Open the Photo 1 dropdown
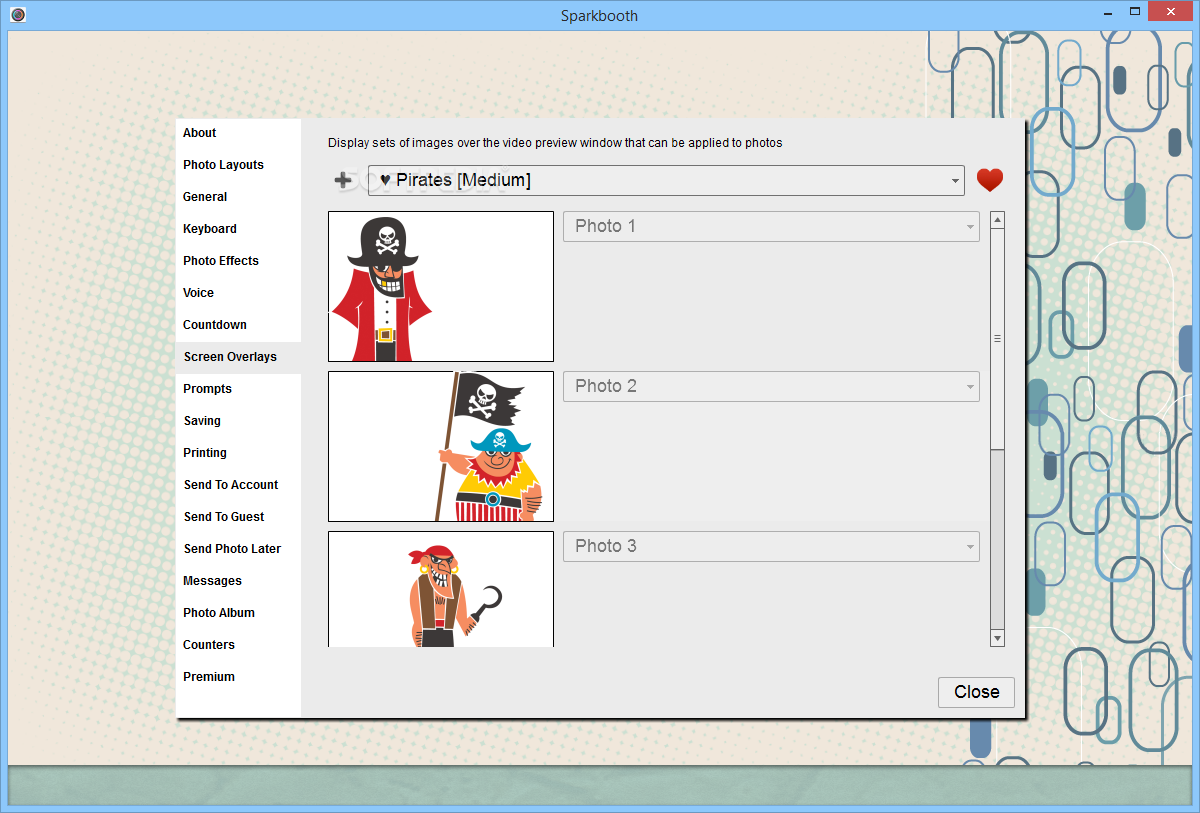This screenshot has width=1200, height=813. pos(771,226)
